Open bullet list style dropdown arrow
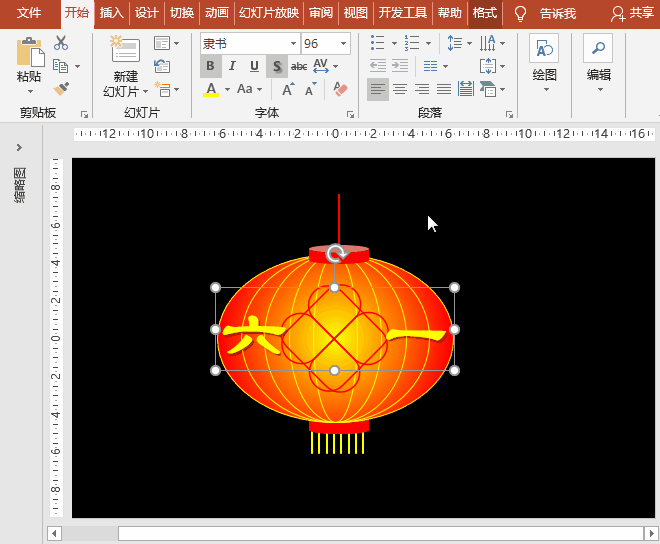Image resolution: width=660 pixels, height=544 pixels. coord(394,43)
